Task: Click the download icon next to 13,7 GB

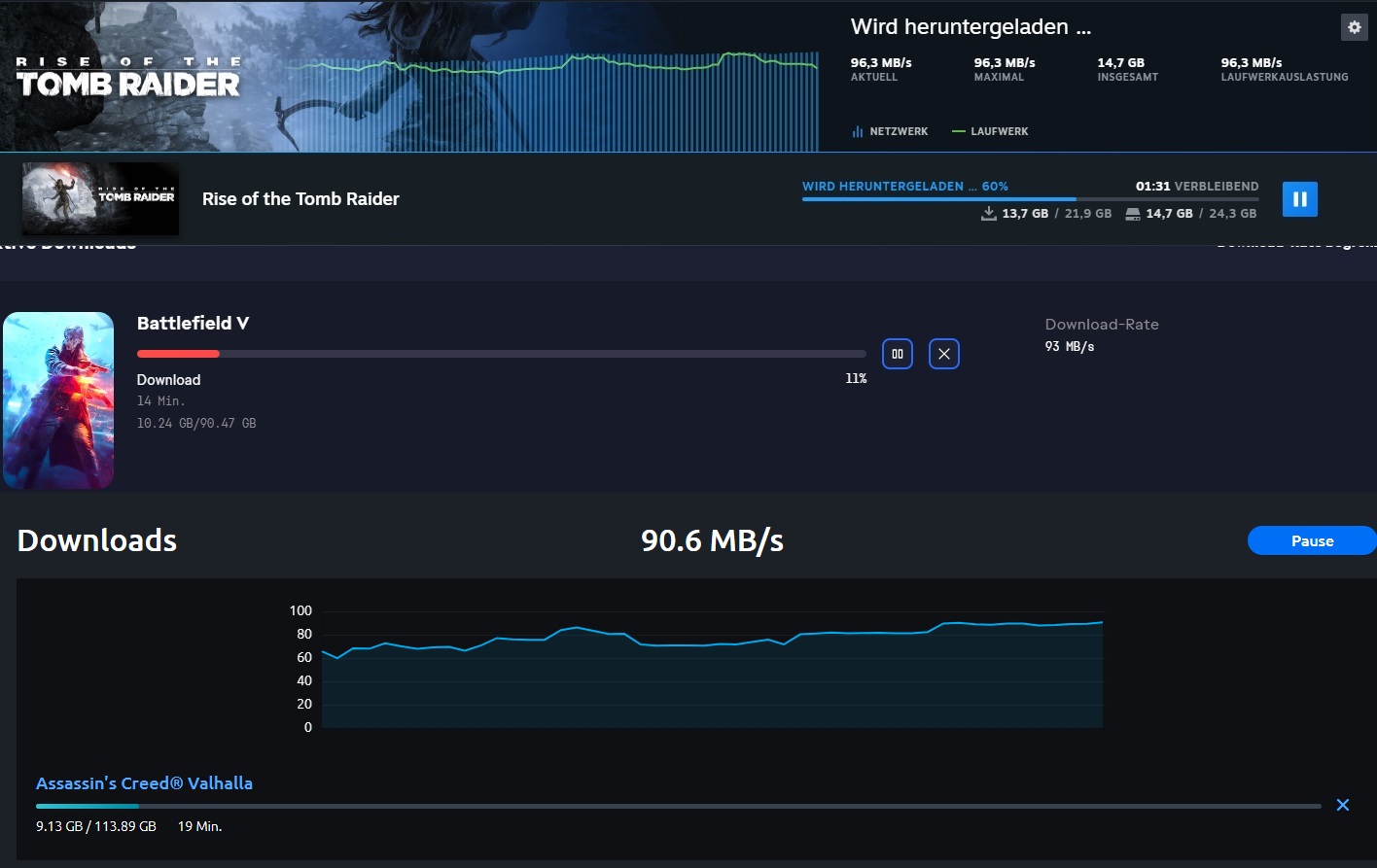Action: point(988,213)
